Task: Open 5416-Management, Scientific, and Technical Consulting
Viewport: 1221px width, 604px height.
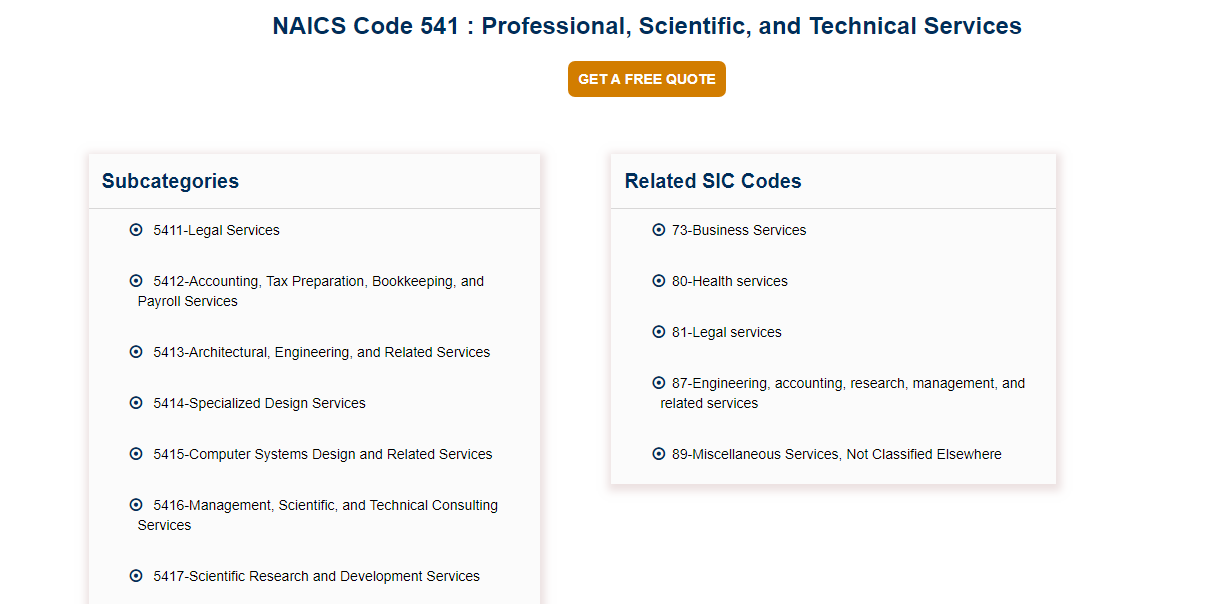Action: coord(318,515)
